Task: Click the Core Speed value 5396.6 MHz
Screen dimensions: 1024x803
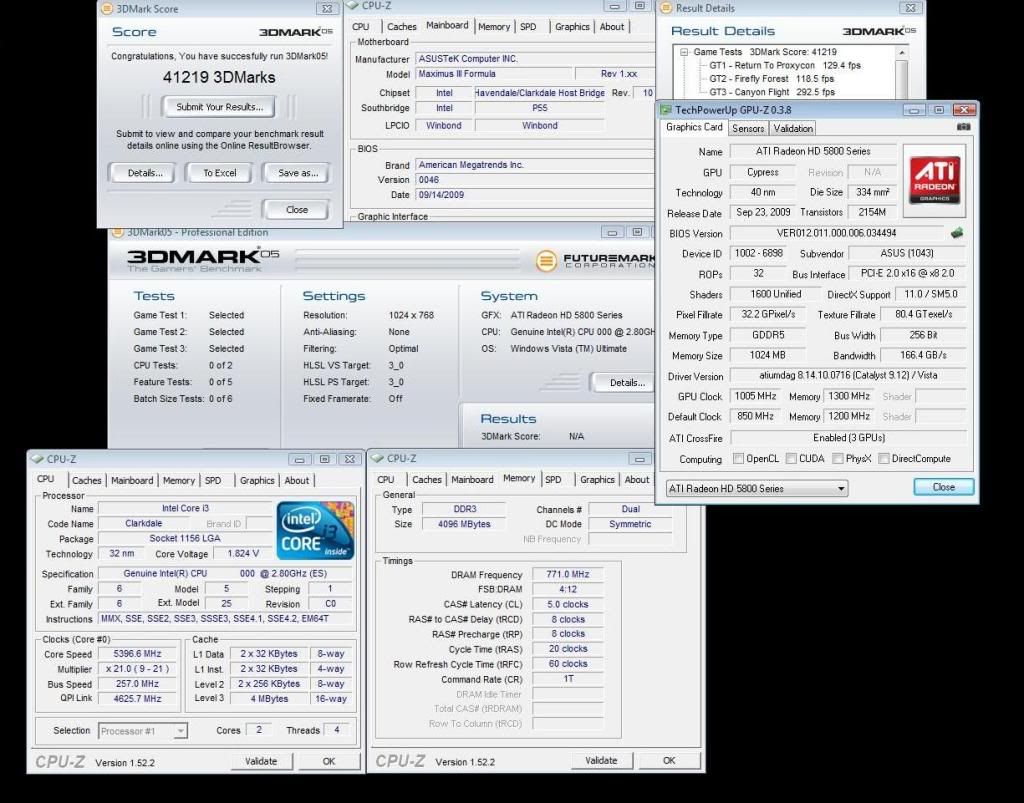Action: 137,653
